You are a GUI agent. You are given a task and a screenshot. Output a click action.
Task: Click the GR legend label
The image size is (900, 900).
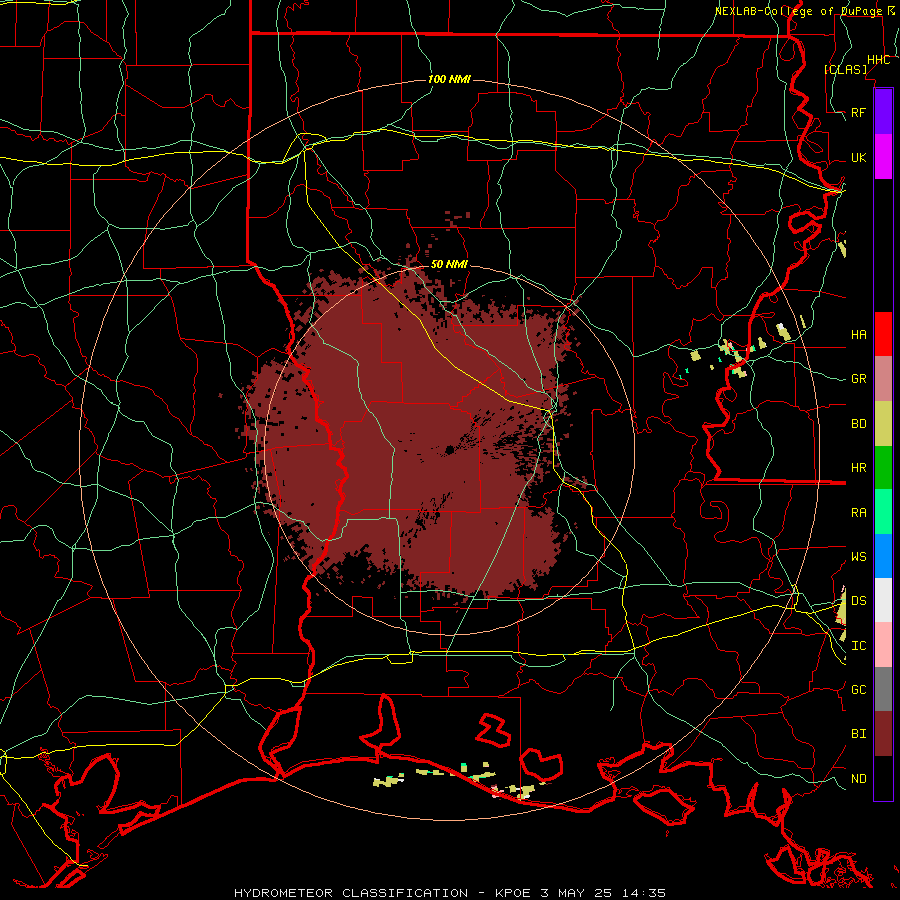tap(859, 379)
